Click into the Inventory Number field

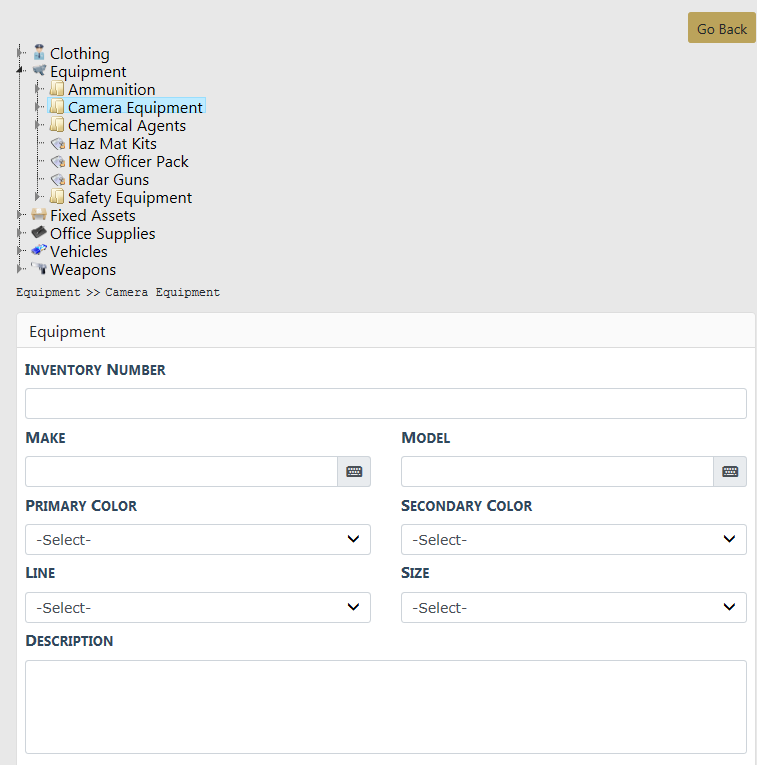[x=385, y=404]
